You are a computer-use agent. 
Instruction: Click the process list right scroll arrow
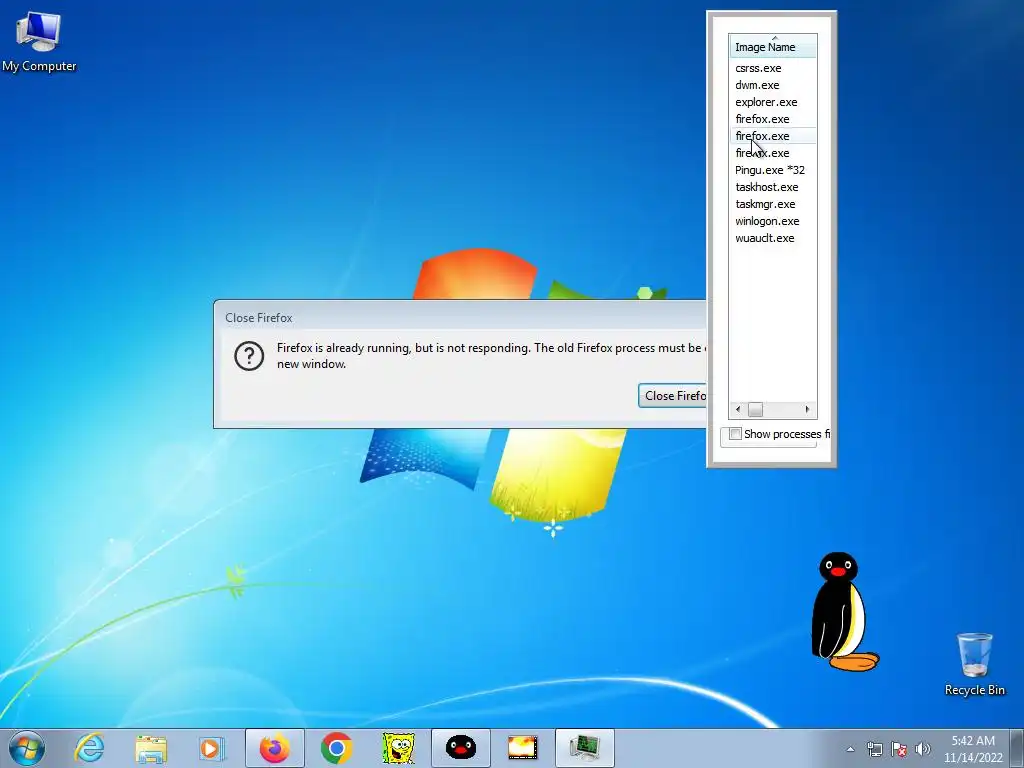807,409
